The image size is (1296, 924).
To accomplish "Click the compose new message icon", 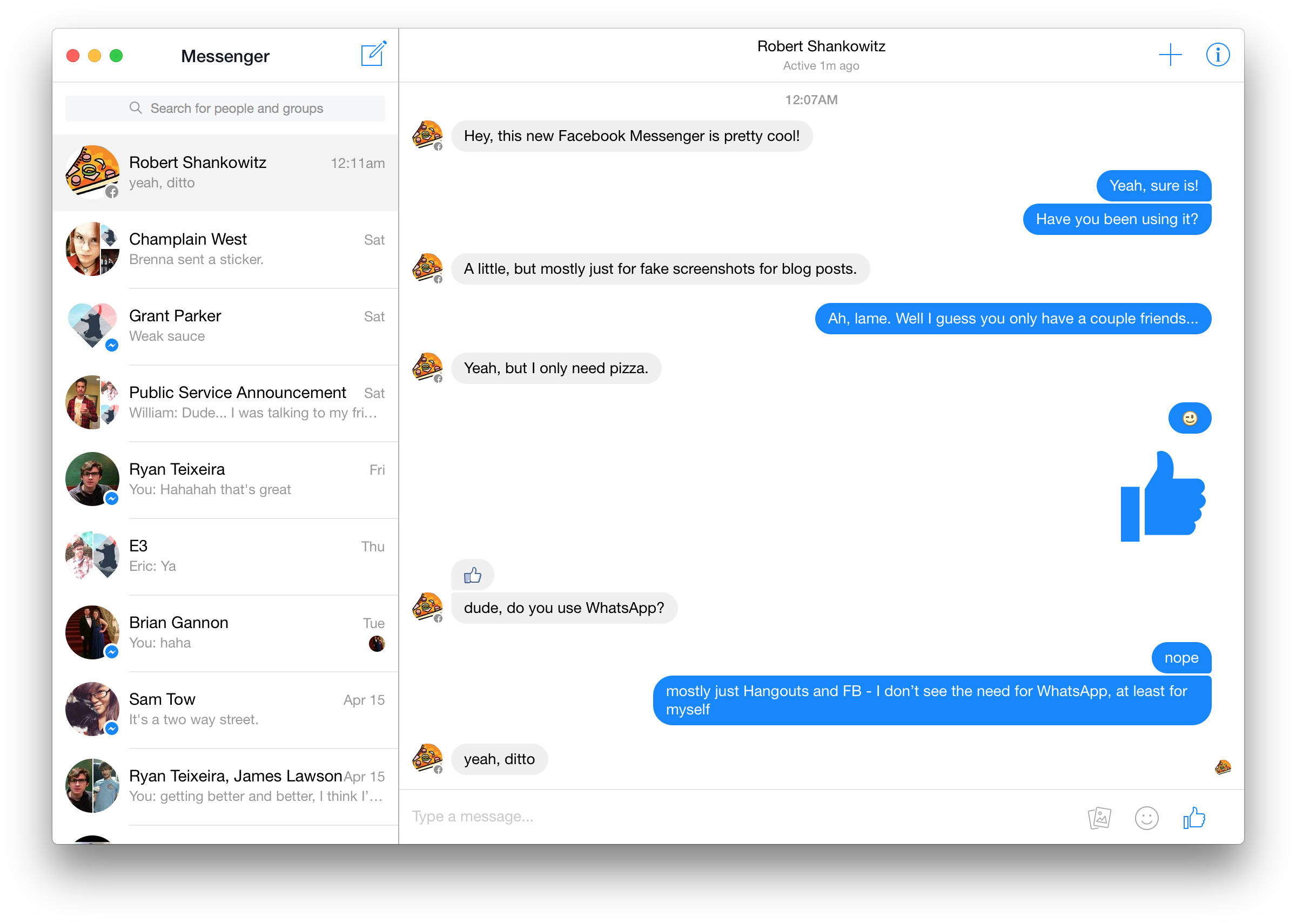I will 373,55.
